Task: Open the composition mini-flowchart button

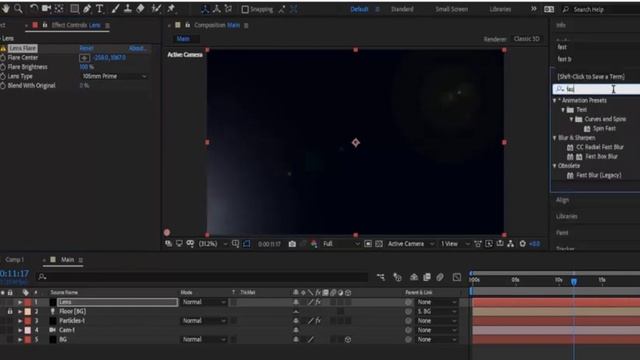Action: click(380, 277)
